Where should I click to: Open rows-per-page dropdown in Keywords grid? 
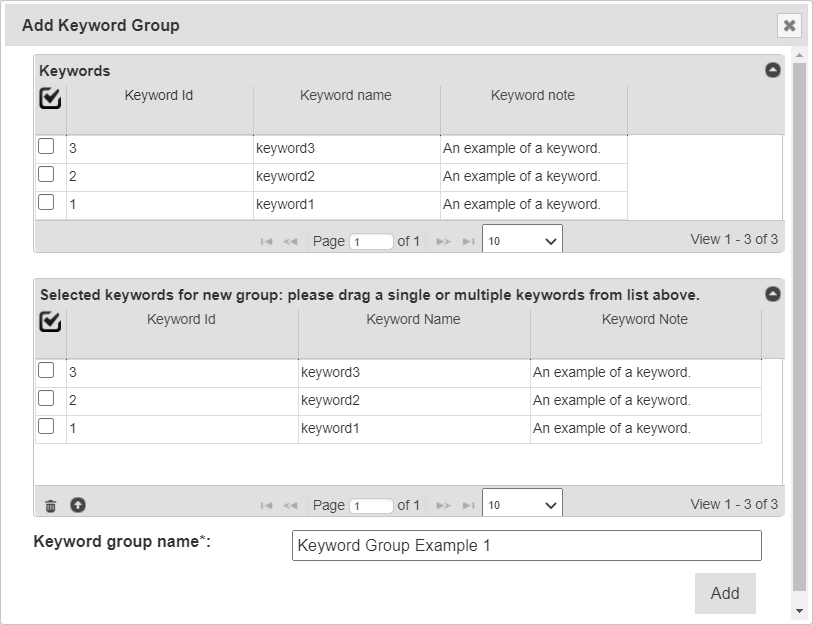tap(522, 241)
